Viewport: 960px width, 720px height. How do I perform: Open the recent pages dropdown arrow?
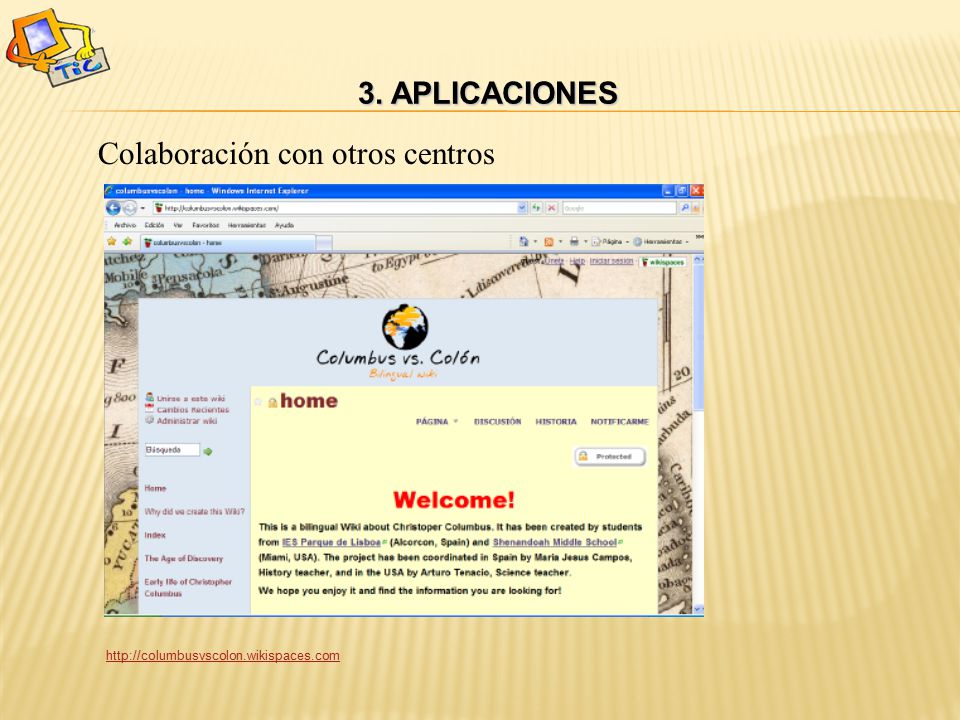143,208
